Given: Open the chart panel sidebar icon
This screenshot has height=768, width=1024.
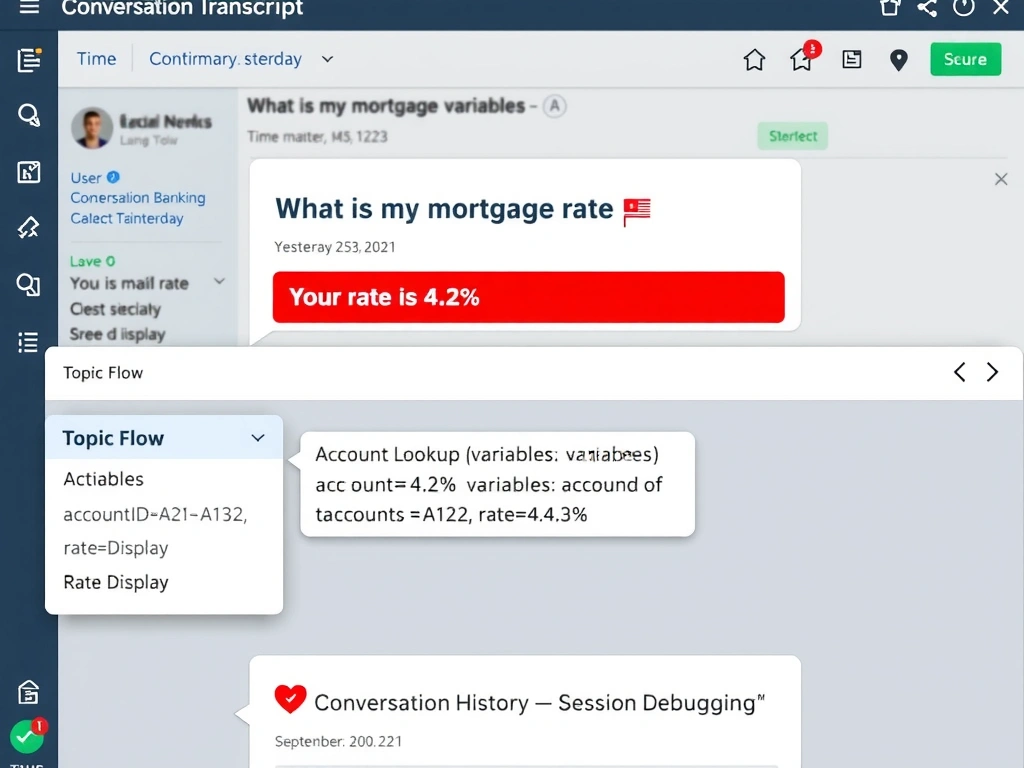Looking at the screenshot, I should [x=29, y=172].
